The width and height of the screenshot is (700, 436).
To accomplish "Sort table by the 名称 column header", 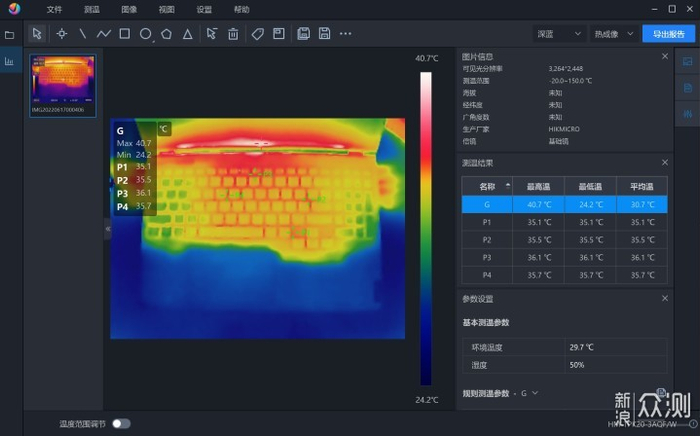I will click(487, 187).
